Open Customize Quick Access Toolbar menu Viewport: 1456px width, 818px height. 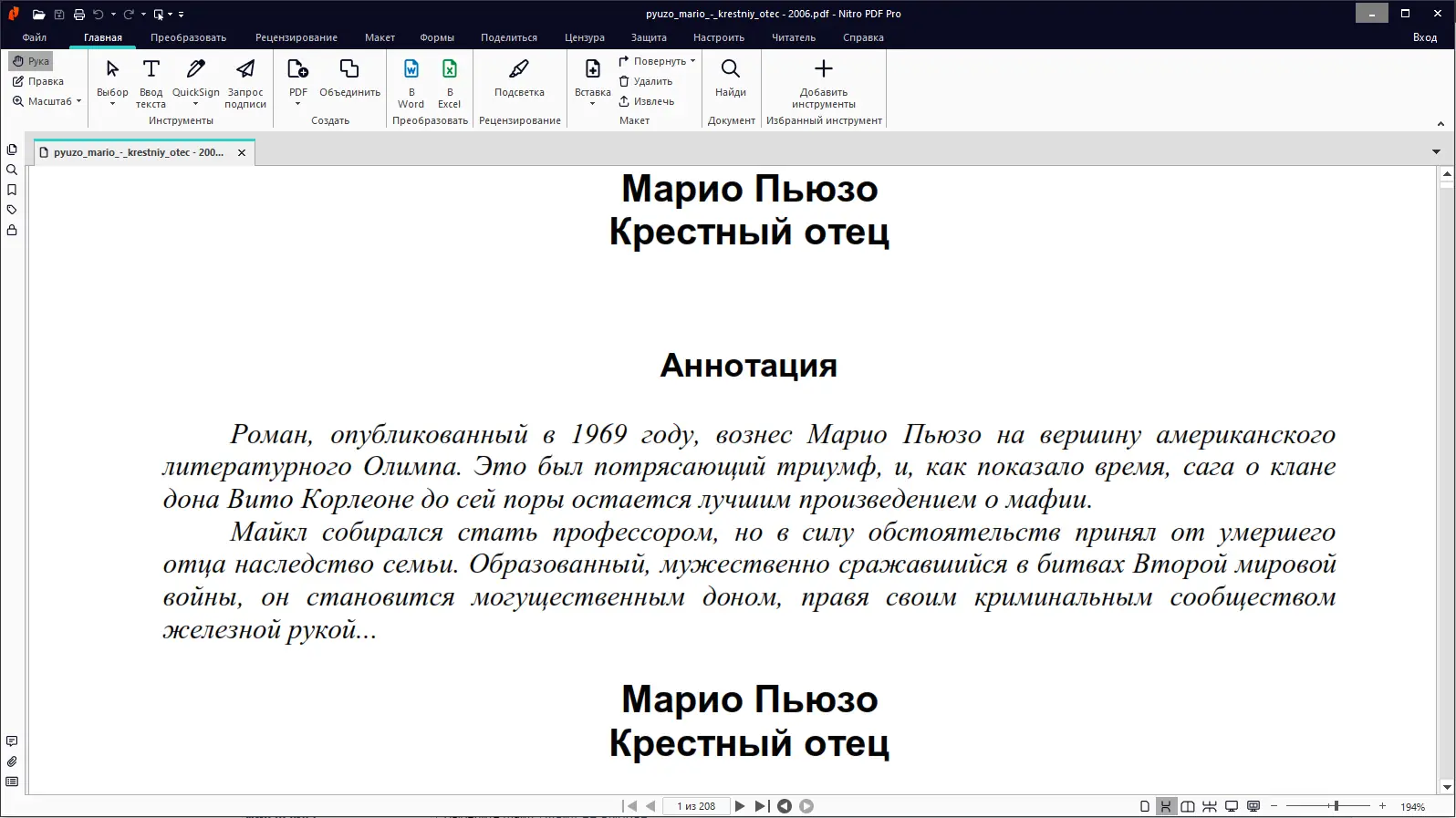pyautogui.click(x=182, y=15)
